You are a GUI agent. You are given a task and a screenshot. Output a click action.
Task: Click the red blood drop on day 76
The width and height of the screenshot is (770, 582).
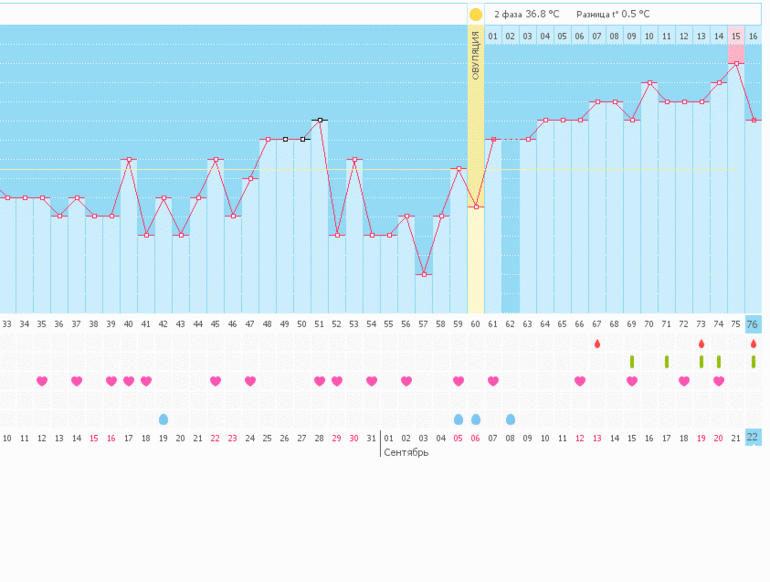click(753, 343)
